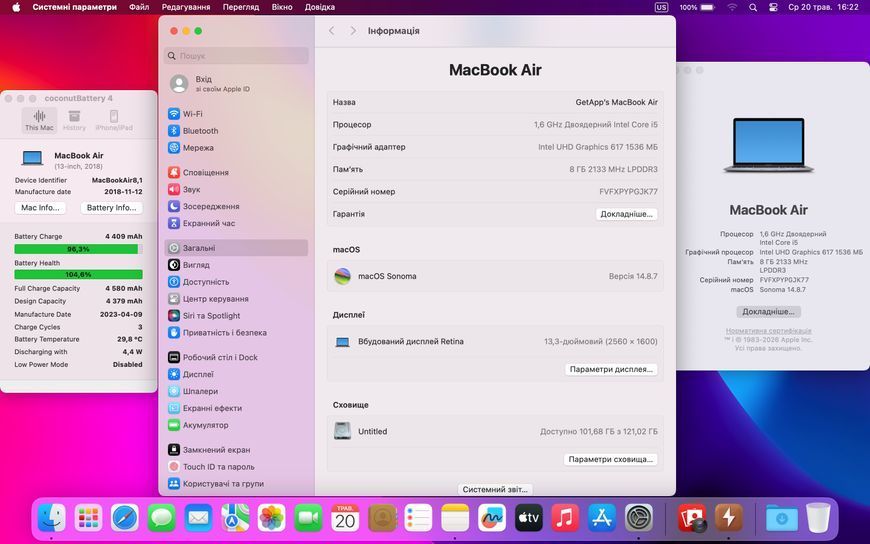Open Перегляд menu

(x=241, y=7)
